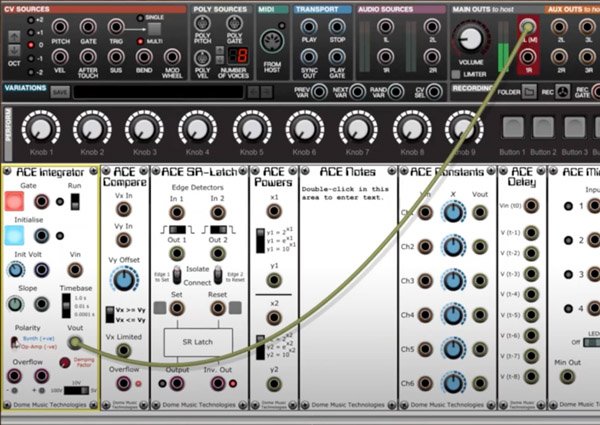
Task: Click the Integrator Init Volt knob
Action: 15,270
